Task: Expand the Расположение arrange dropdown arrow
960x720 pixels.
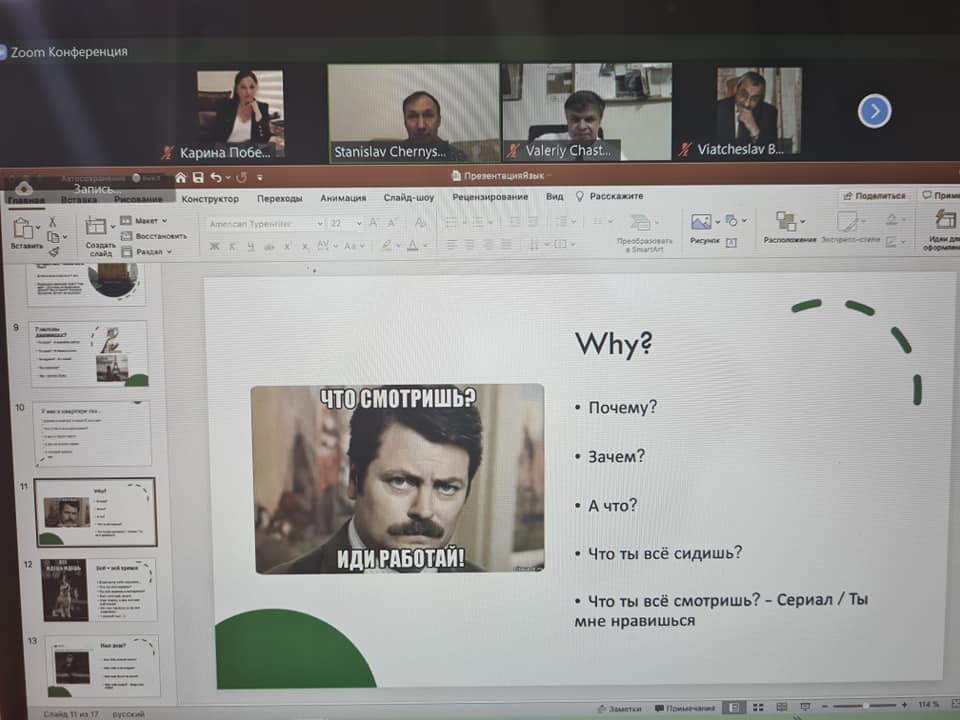Action: coord(802,222)
